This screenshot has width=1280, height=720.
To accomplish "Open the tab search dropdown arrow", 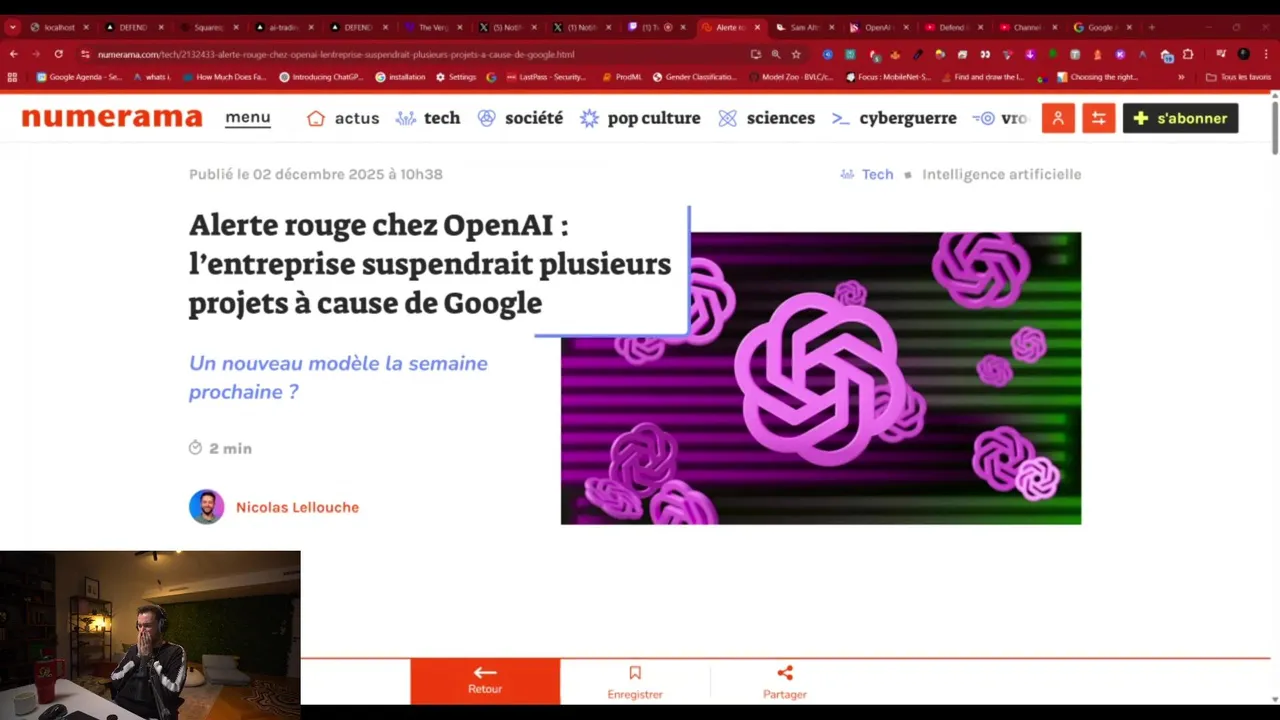I will [12, 27].
